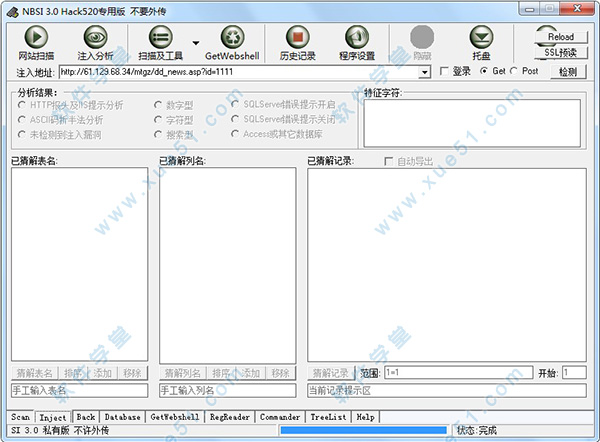Switch to the Help tab
Screen dimensions: 600x442
(x=365, y=417)
